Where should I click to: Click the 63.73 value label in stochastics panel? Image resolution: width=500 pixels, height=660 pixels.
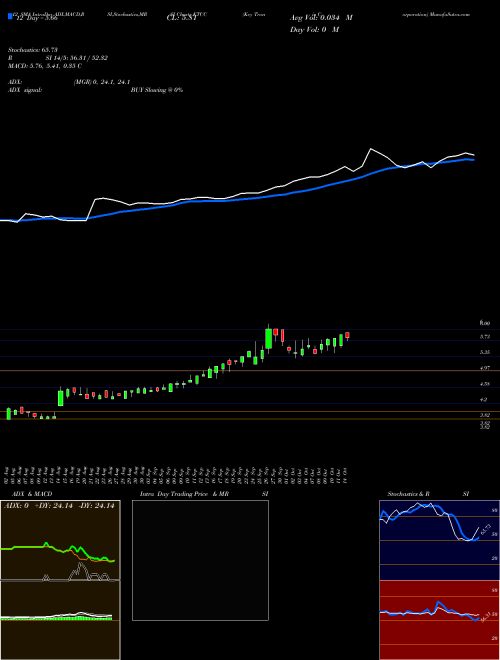pyautogui.click(x=486, y=530)
